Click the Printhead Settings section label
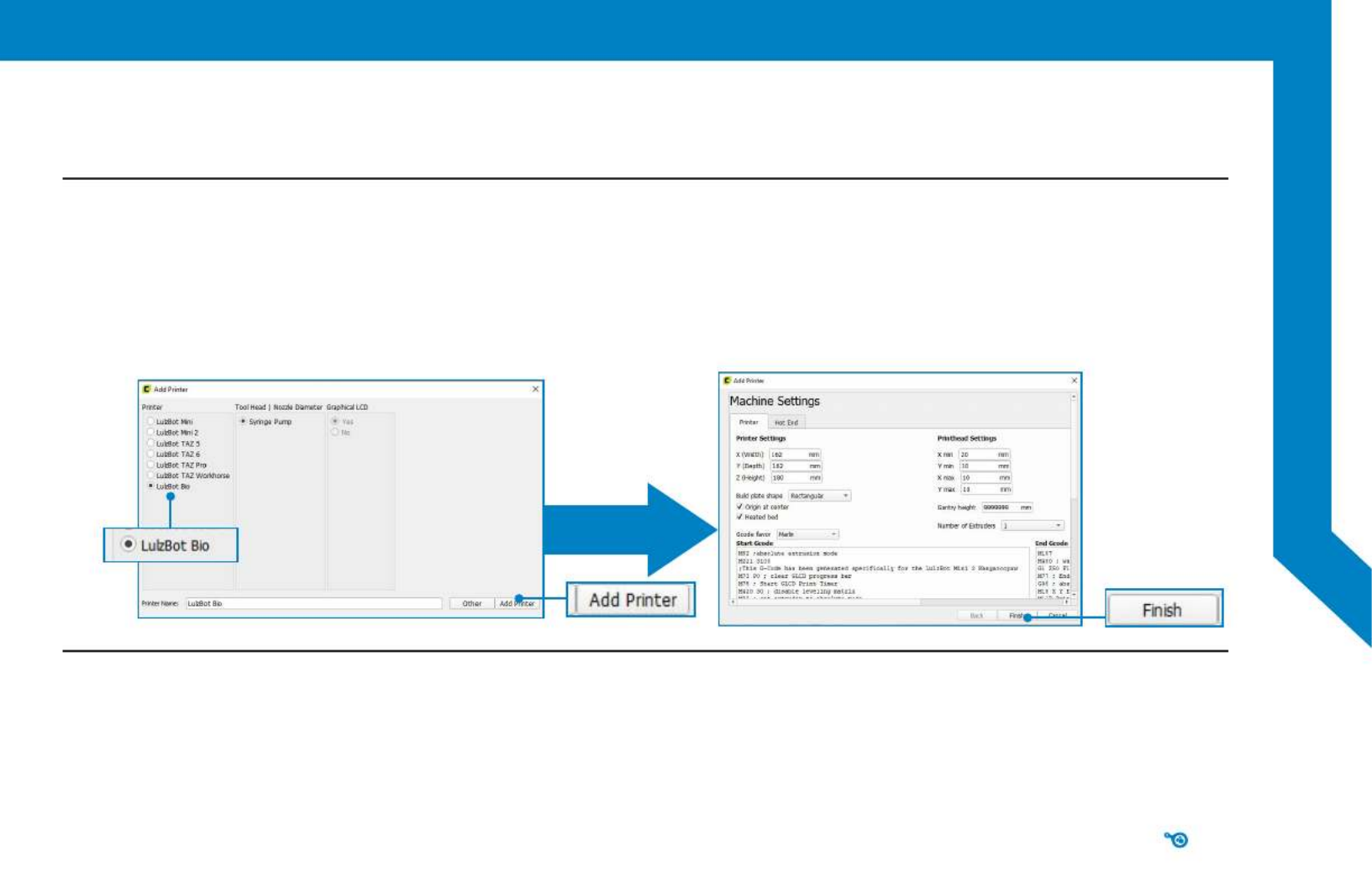 coord(966,439)
